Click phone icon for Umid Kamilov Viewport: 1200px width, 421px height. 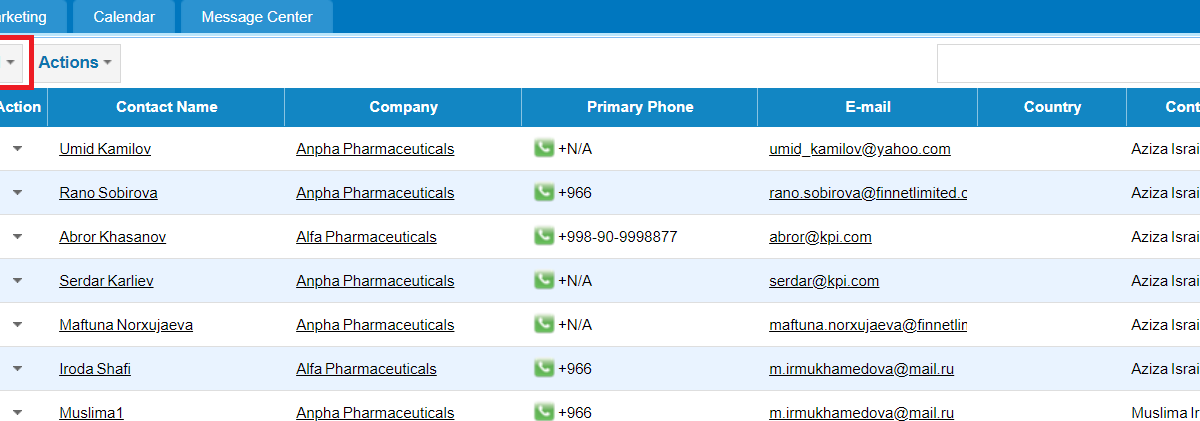544,148
